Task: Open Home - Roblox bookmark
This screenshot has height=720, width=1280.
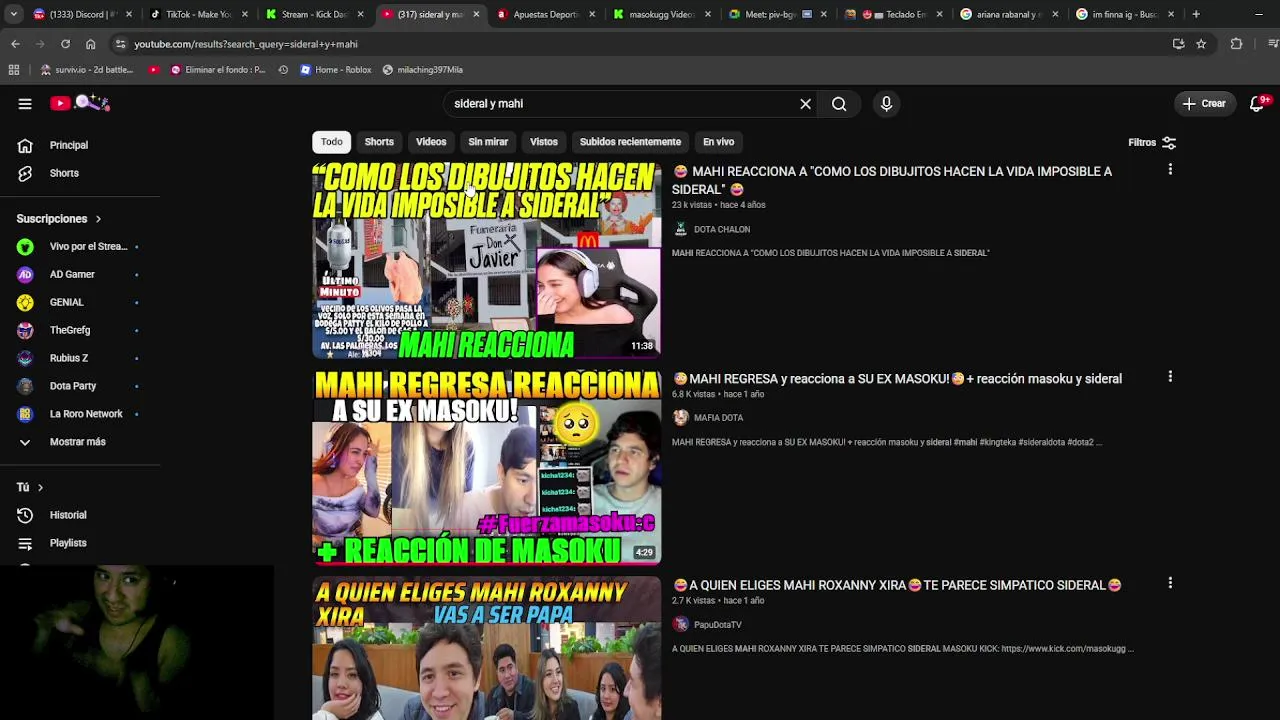Action: click(x=335, y=70)
